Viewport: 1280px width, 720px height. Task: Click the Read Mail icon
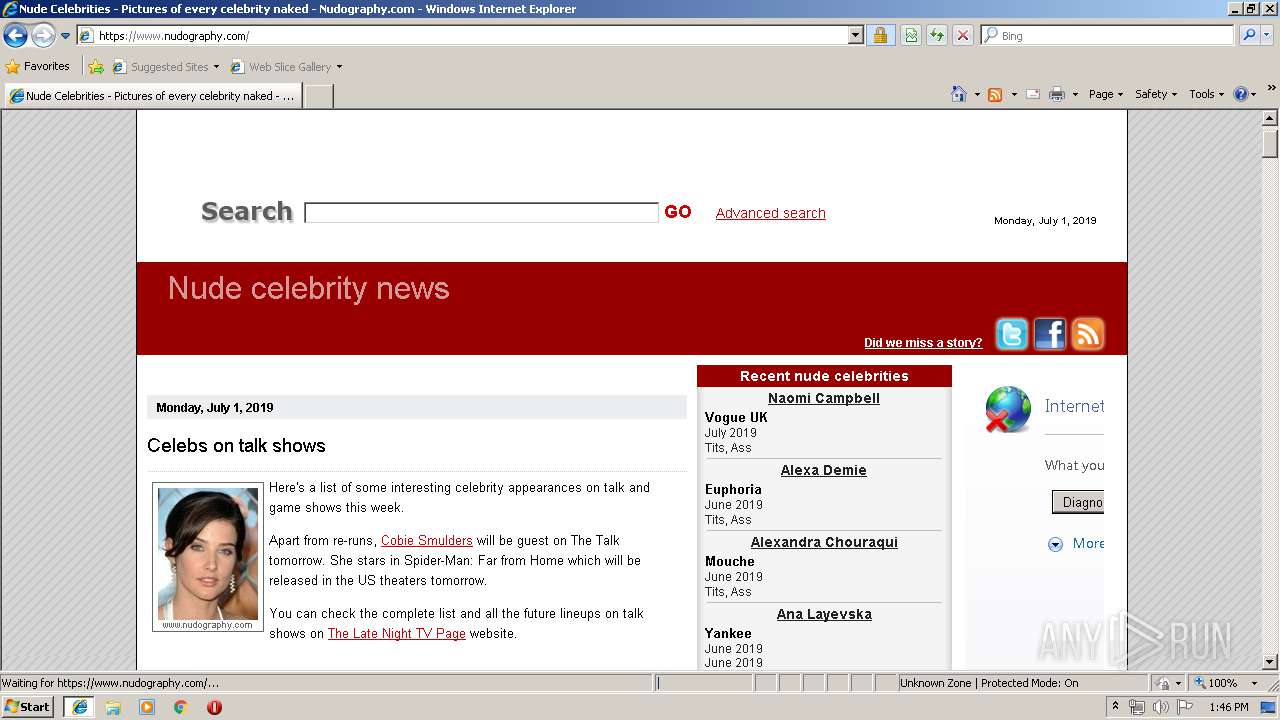1033,94
